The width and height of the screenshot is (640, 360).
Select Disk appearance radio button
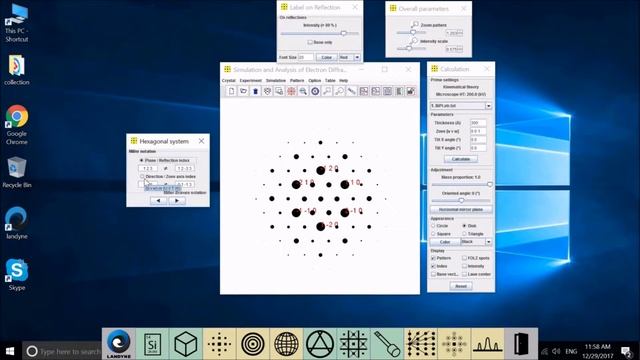[x=464, y=226]
